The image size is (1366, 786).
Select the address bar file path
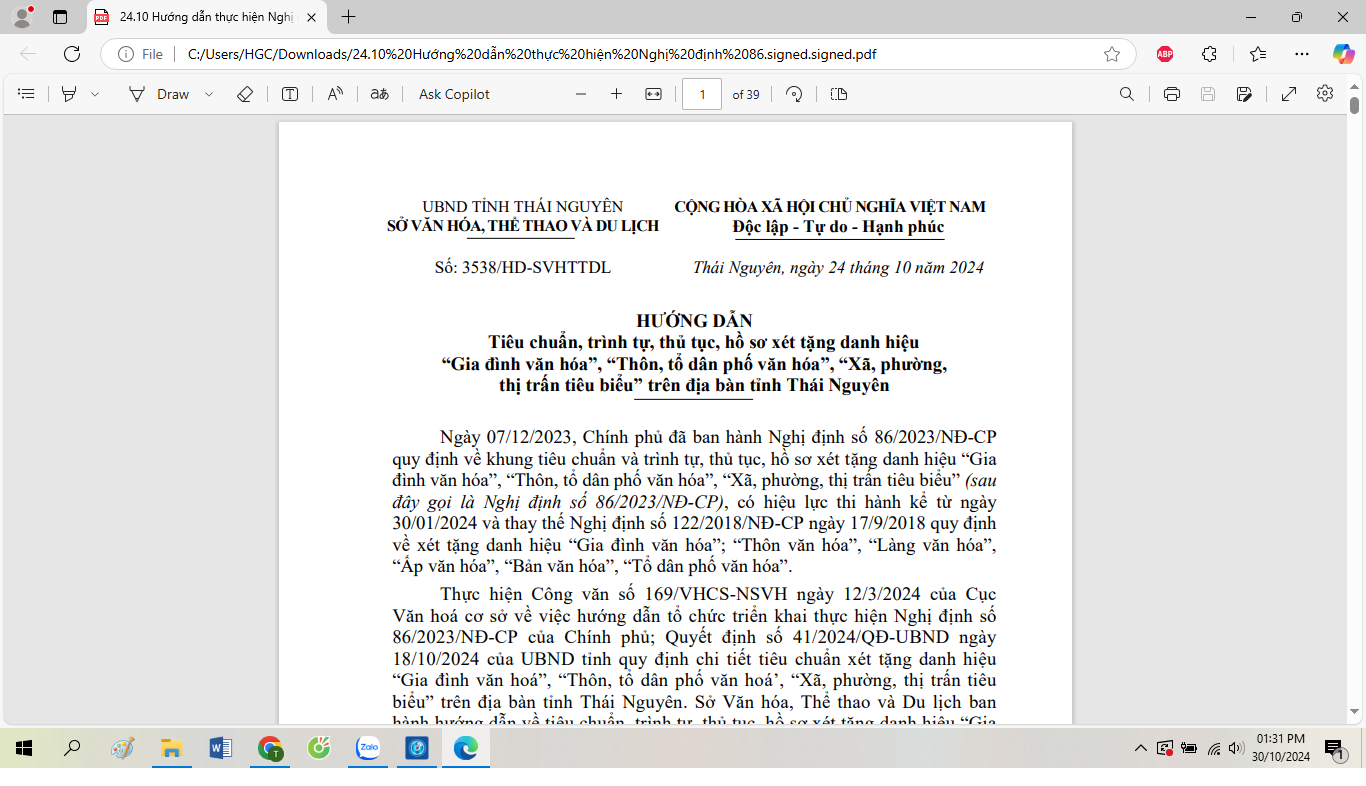[532, 54]
